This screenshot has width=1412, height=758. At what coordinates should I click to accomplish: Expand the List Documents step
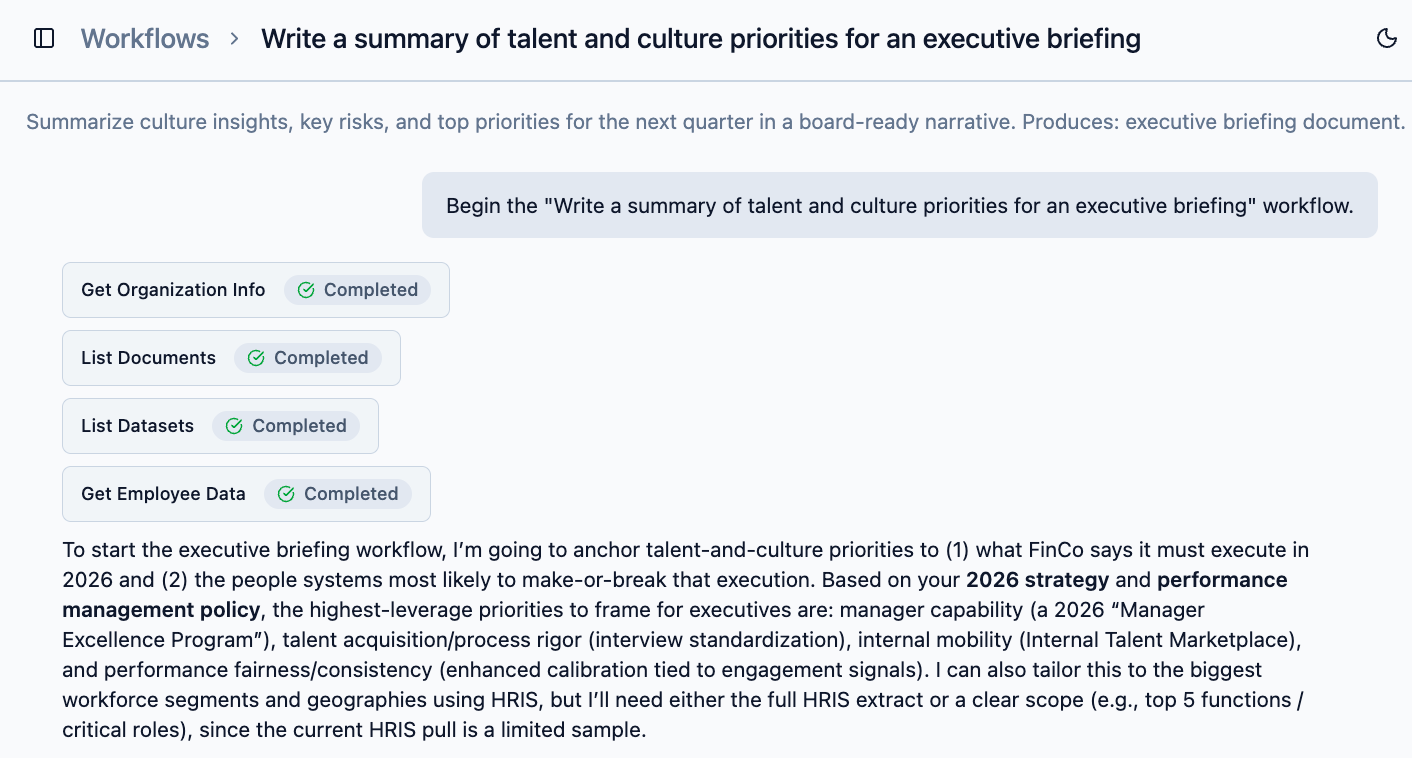pos(148,358)
